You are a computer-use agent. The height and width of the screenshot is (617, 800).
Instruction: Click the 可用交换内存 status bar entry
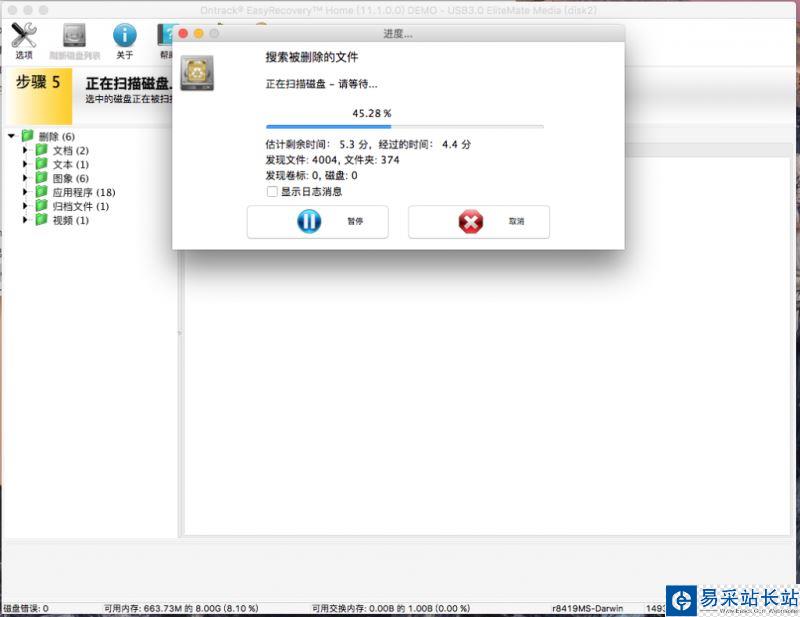click(391, 608)
